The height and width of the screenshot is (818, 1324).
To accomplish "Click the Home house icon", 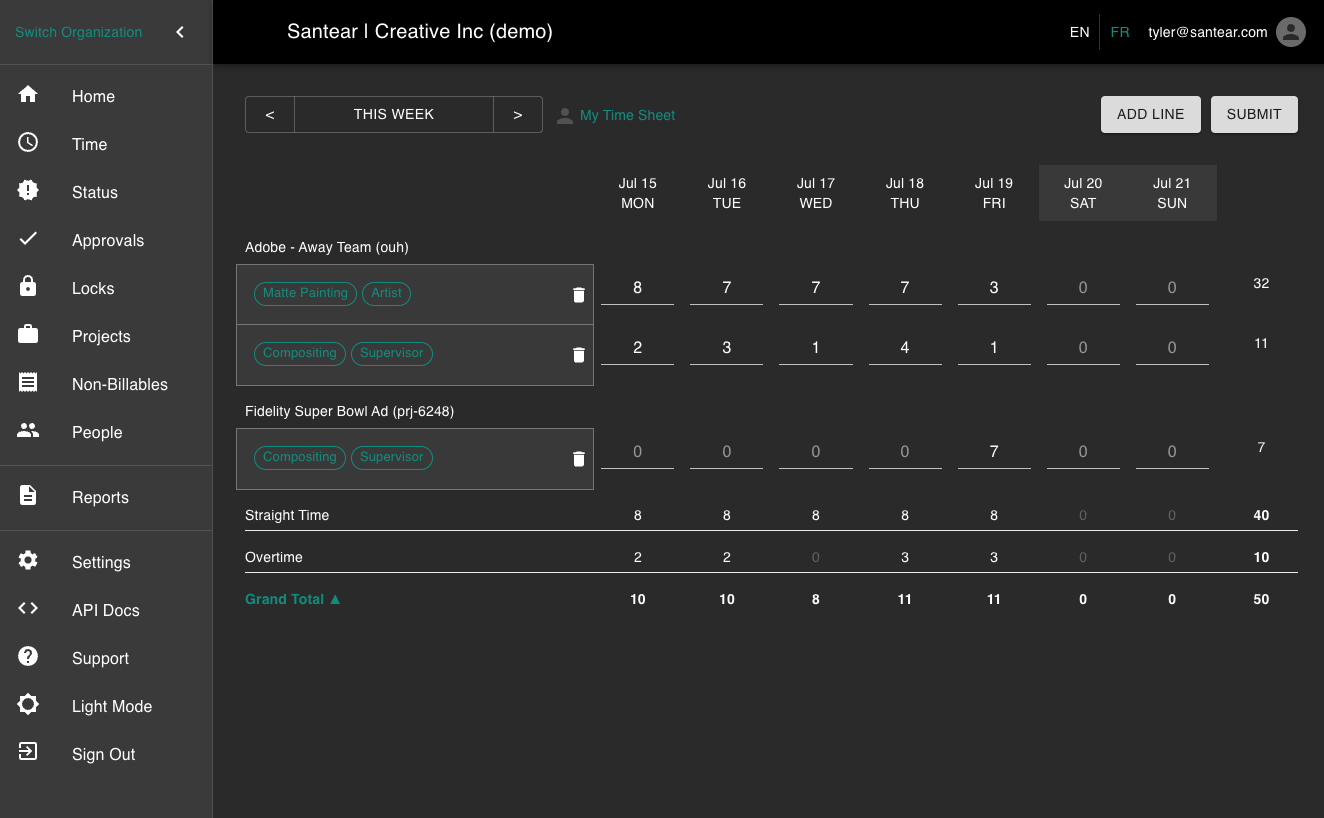I will click(x=28, y=94).
